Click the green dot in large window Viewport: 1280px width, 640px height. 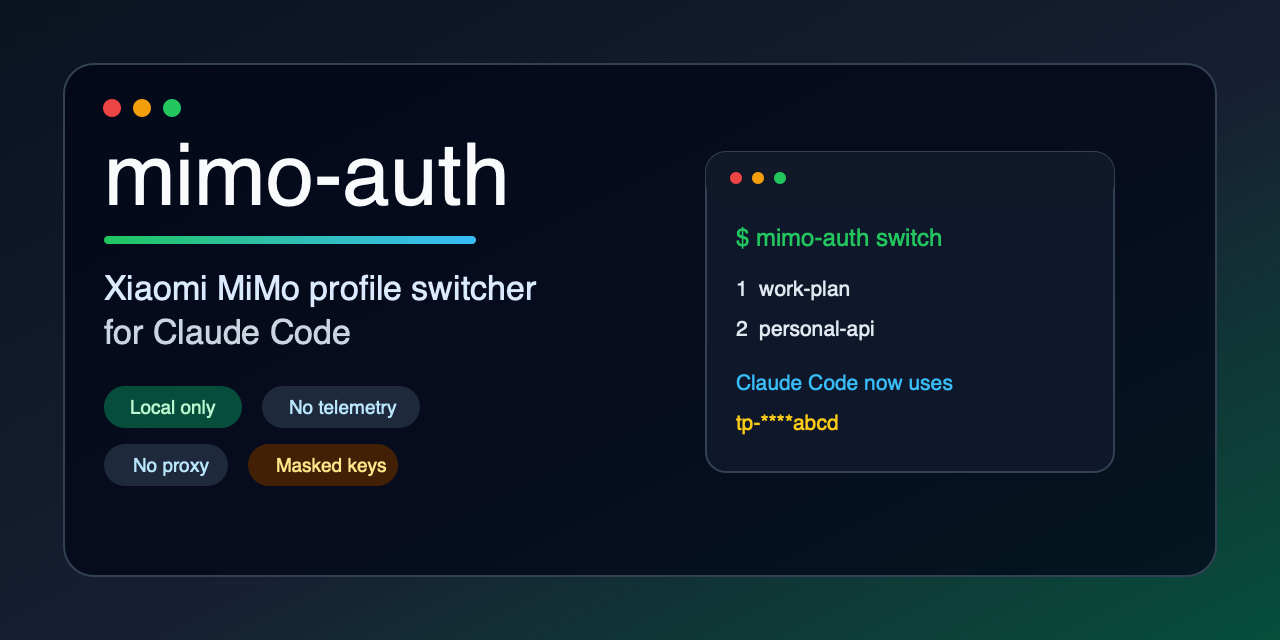pos(172,108)
